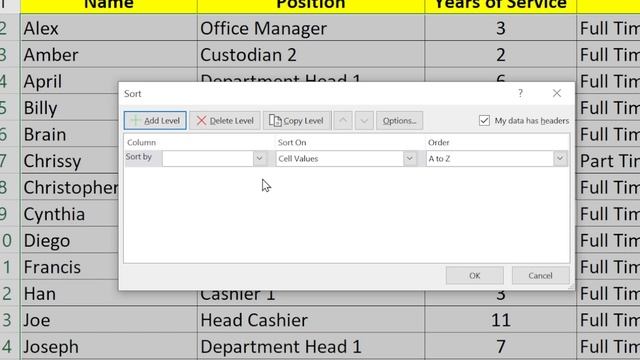Select cell containing Christopher

point(69,187)
